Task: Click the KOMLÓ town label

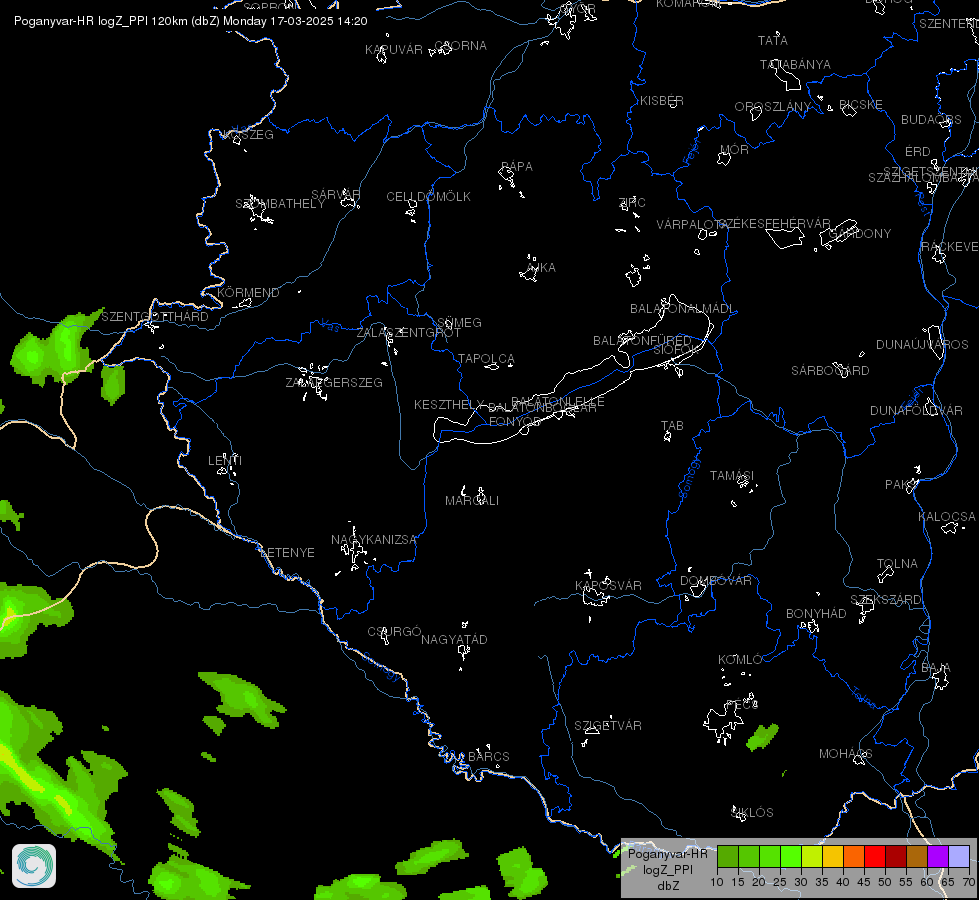Action: pos(740,660)
